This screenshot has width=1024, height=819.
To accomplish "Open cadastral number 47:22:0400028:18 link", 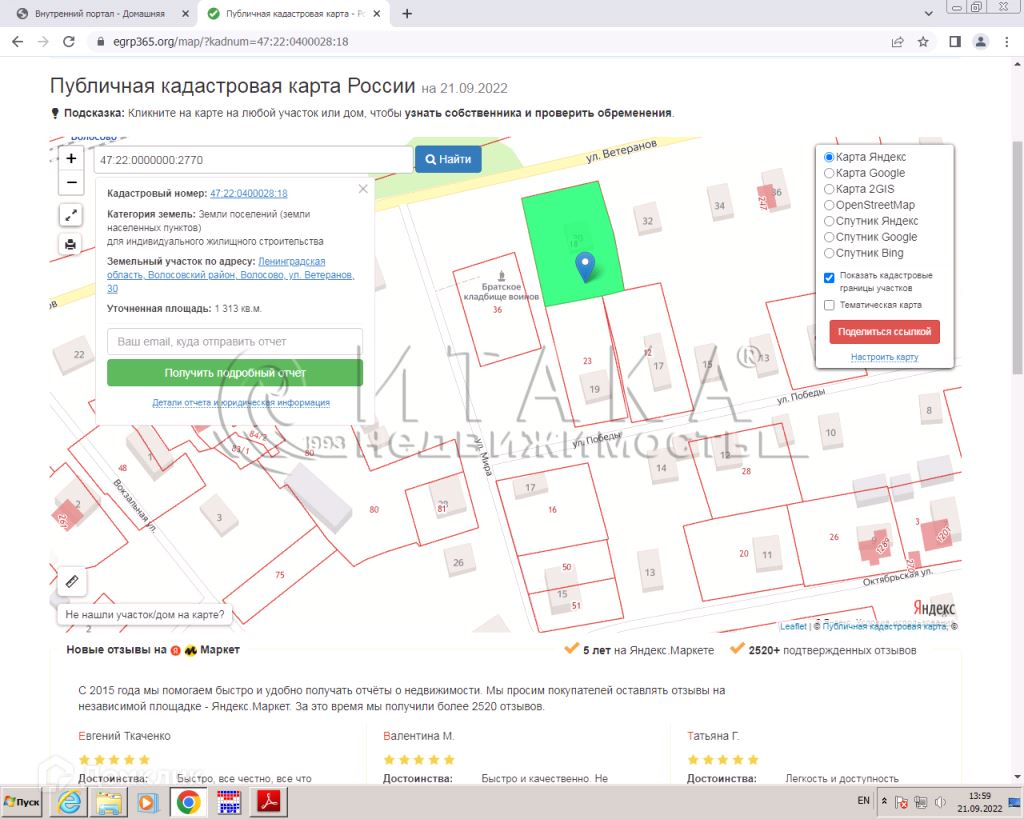I will coord(249,193).
